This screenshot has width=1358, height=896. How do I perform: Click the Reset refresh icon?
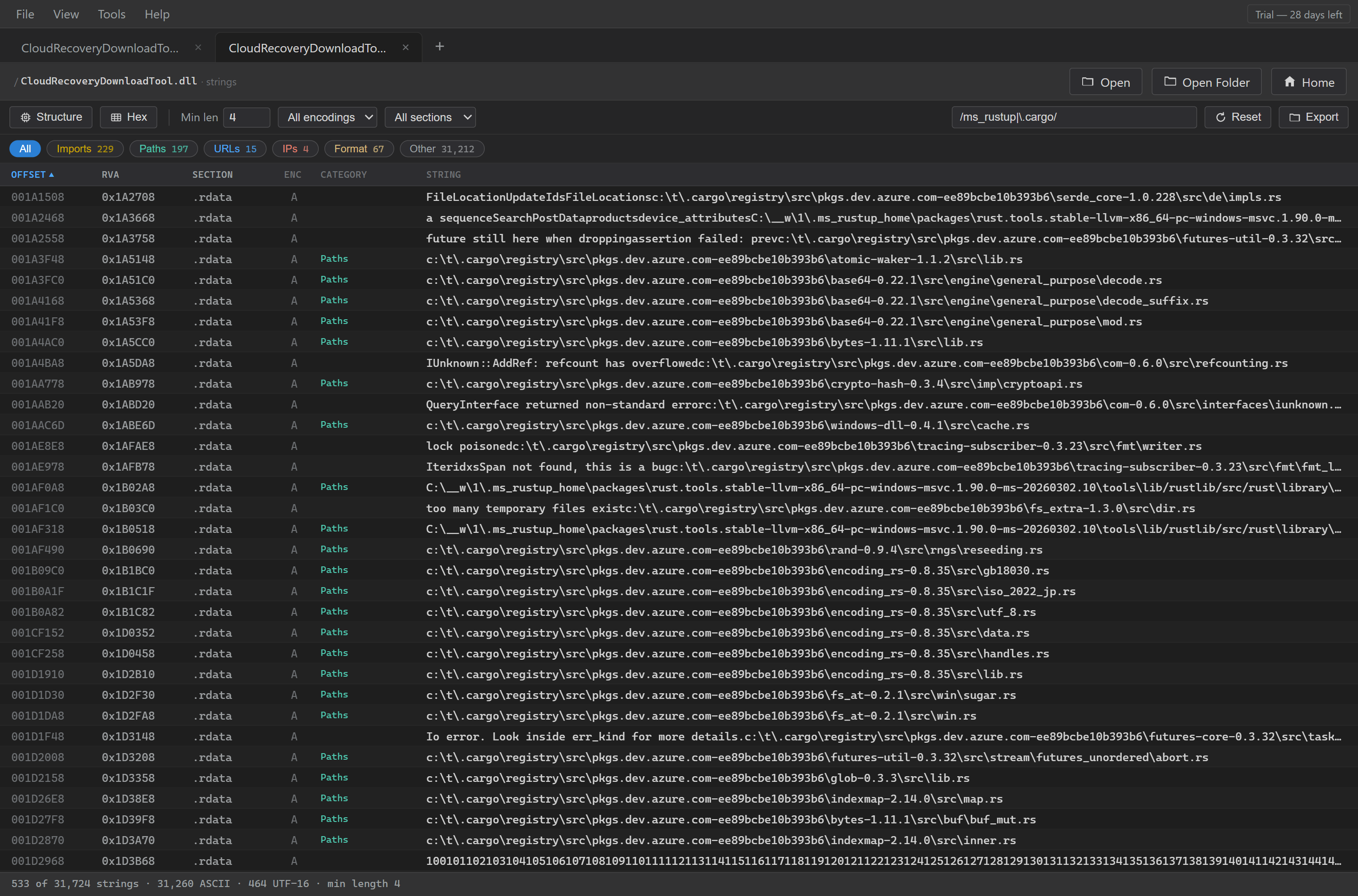pyautogui.click(x=1221, y=117)
